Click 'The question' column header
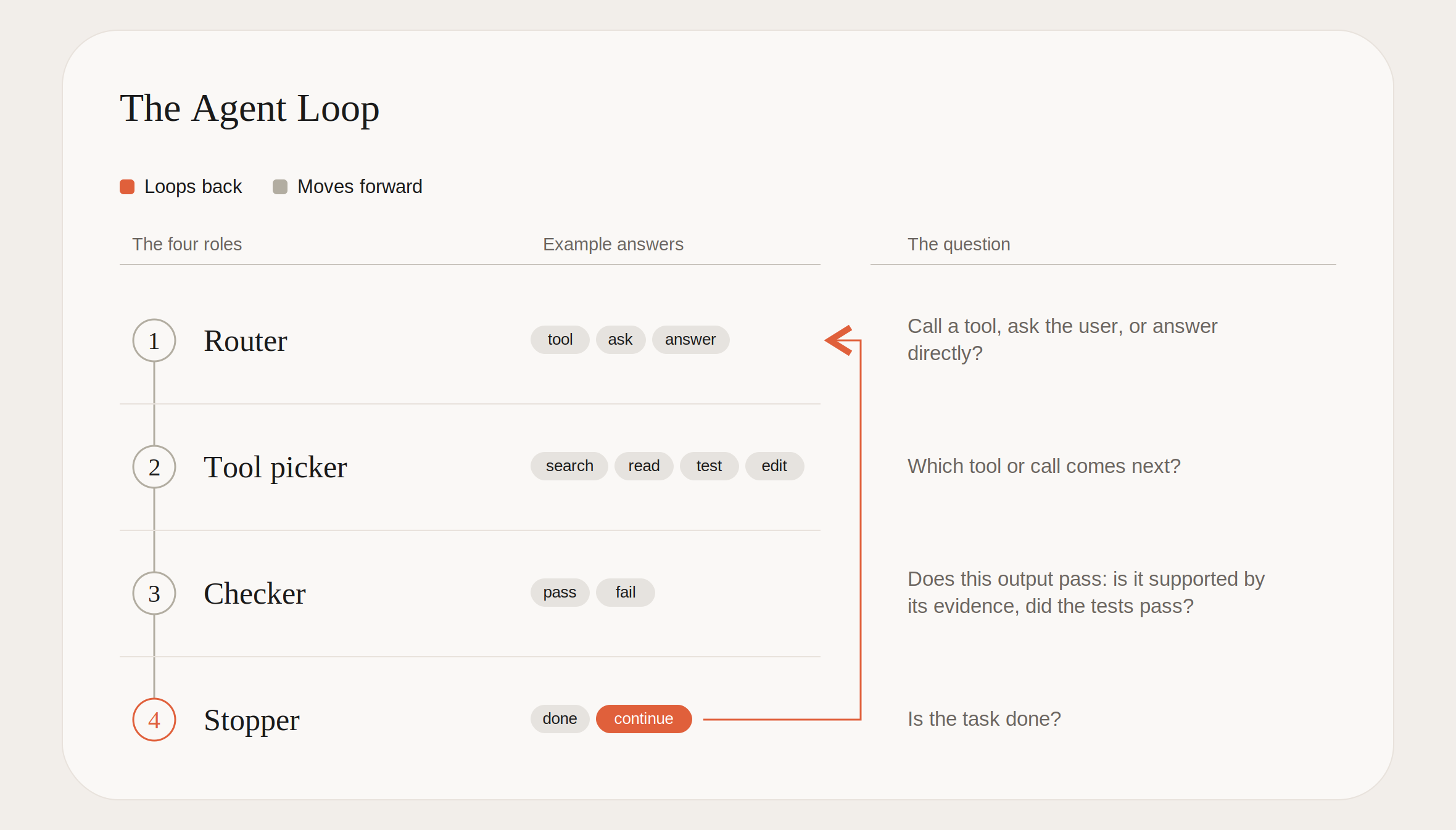Image resolution: width=1456 pixels, height=830 pixels. [x=959, y=244]
